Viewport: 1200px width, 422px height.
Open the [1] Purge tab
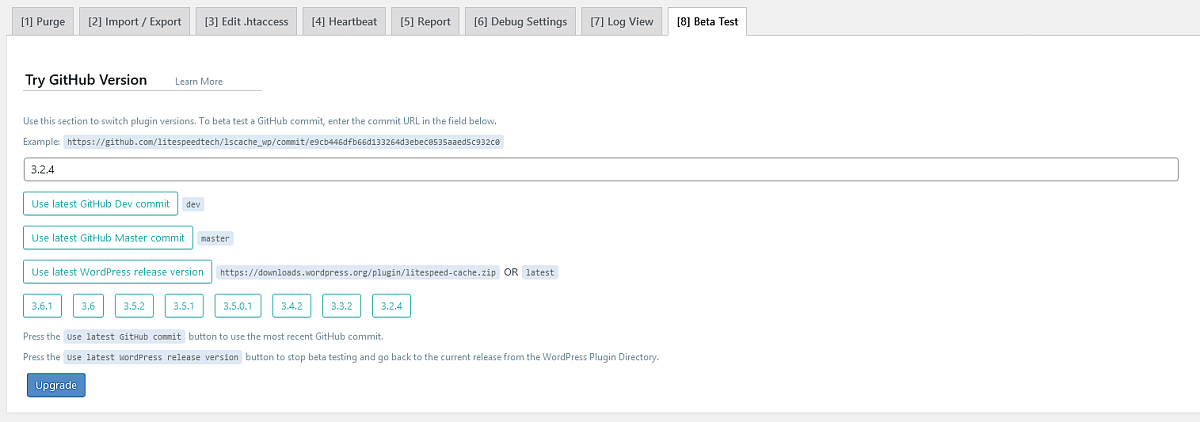tap(42, 21)
